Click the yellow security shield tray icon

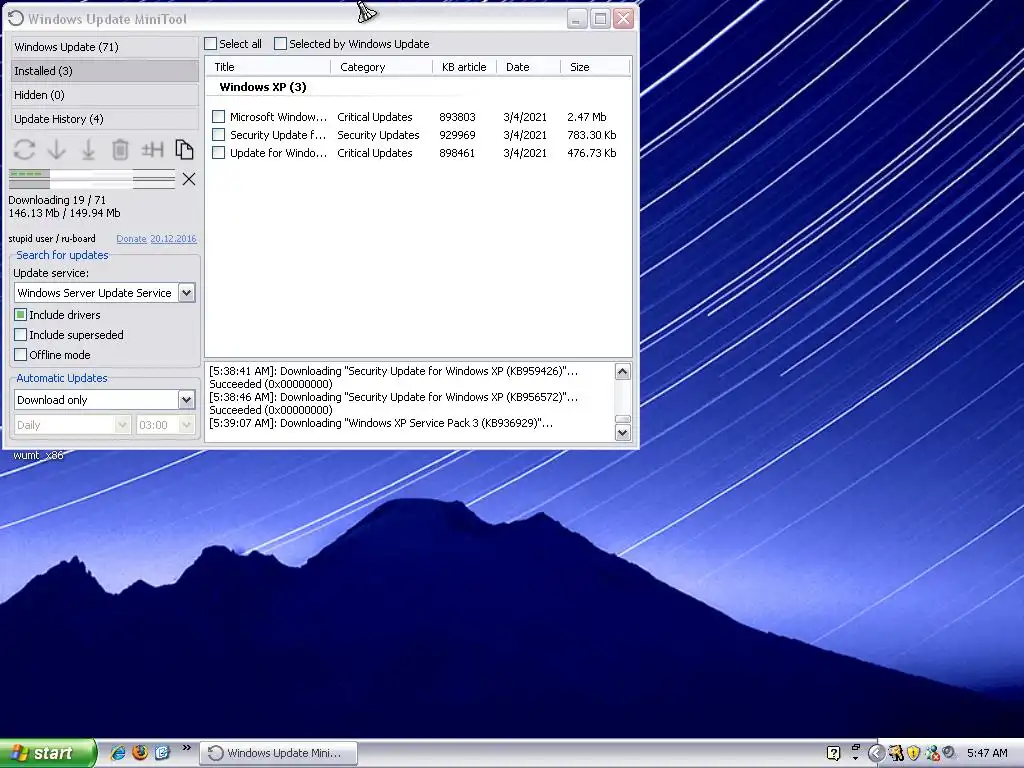tap(914, 753)
